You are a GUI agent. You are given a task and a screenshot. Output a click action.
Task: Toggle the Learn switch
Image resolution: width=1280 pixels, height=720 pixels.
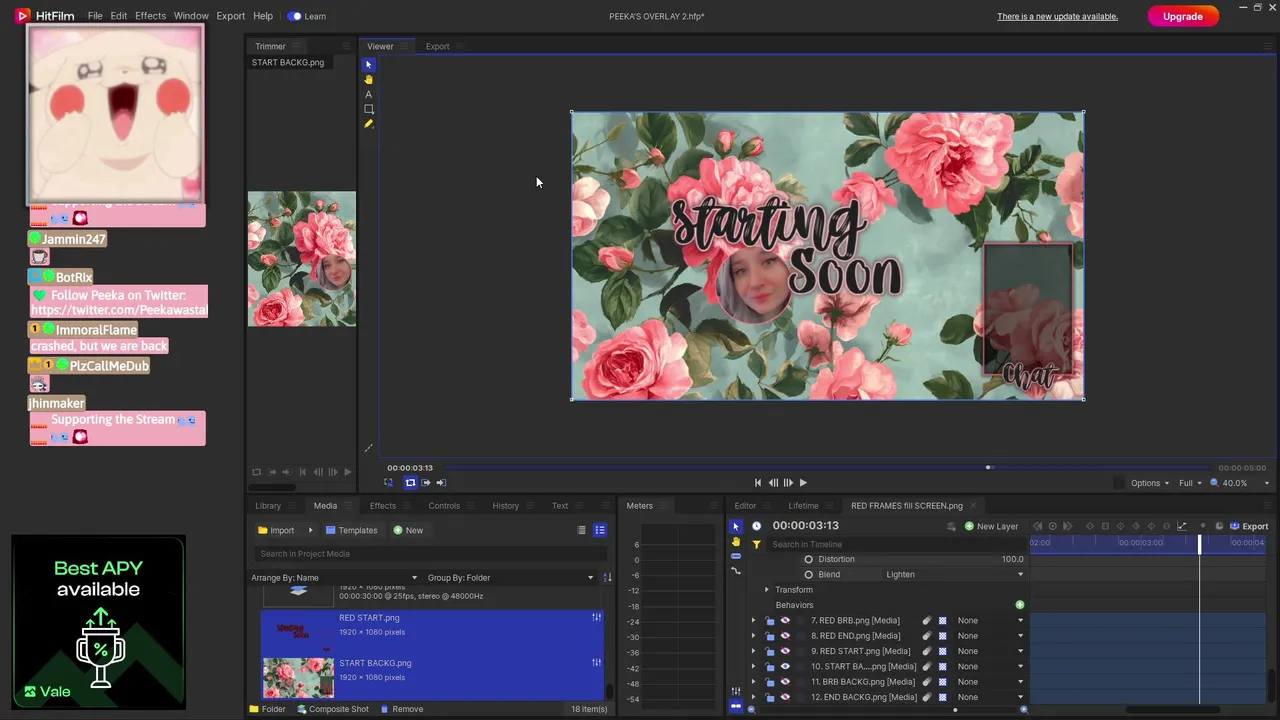(294, 16)
